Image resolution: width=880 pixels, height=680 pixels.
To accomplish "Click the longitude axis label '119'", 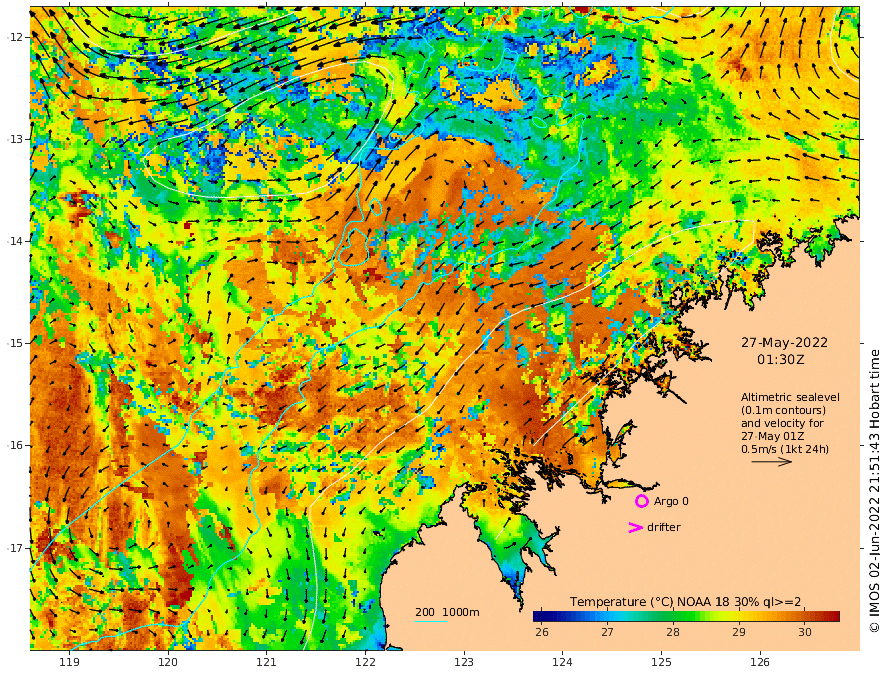I will [69, 663].
